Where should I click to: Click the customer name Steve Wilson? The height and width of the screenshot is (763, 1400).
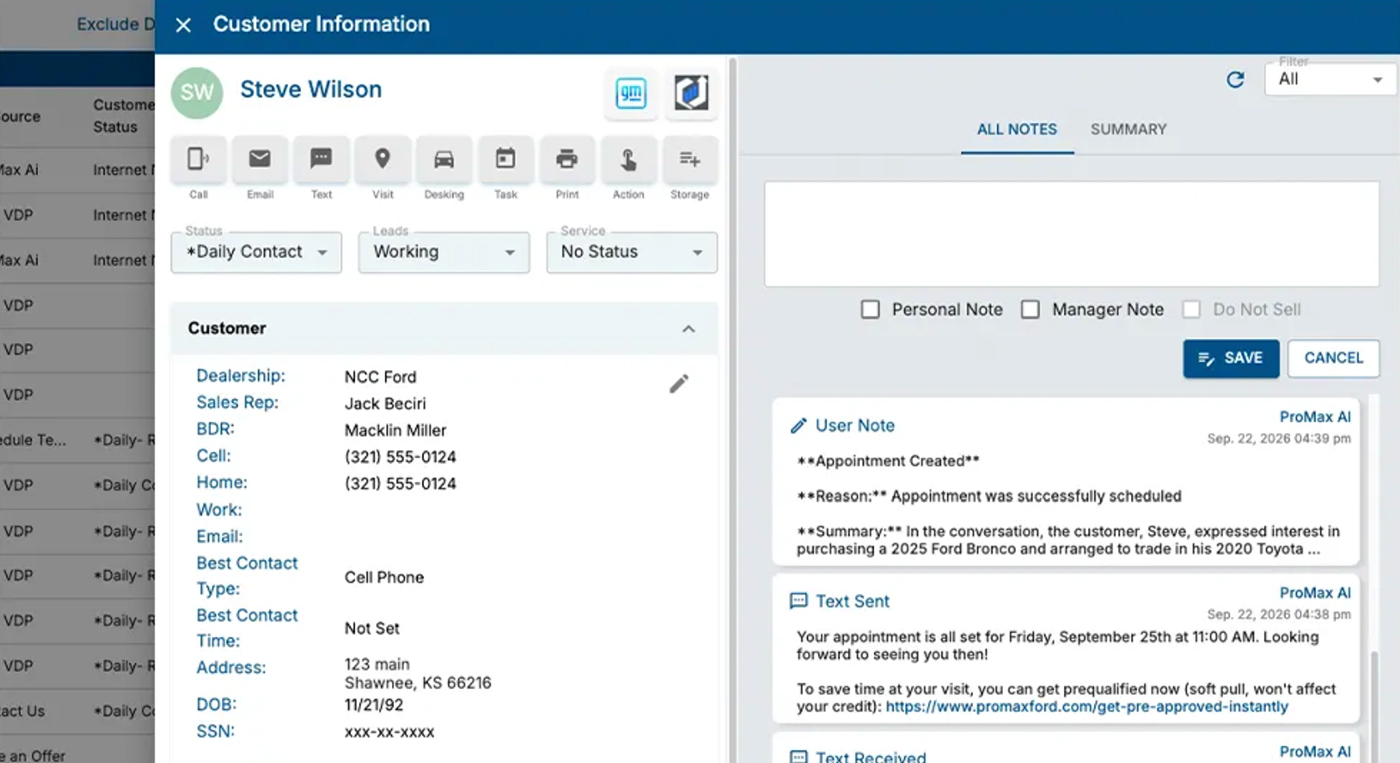click(311, 89)
